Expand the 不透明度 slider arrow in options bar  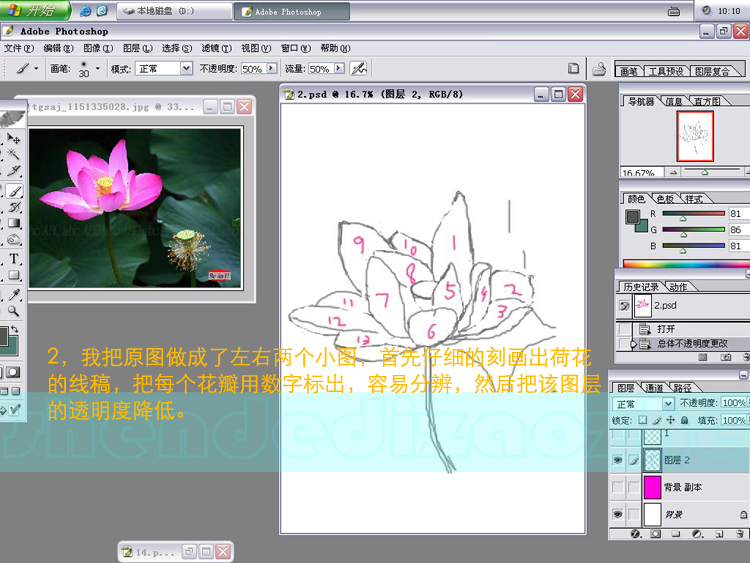pos(272,68)
